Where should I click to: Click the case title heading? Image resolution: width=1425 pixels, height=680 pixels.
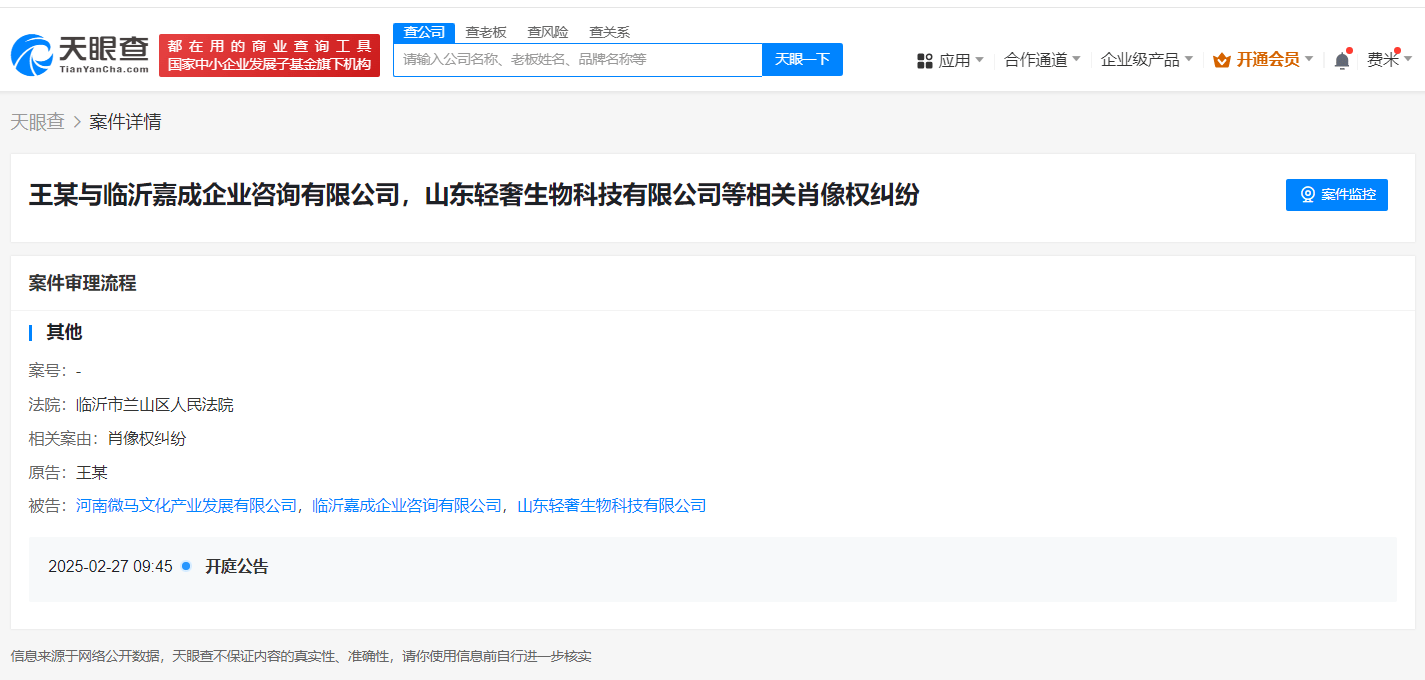pos(473,195)
